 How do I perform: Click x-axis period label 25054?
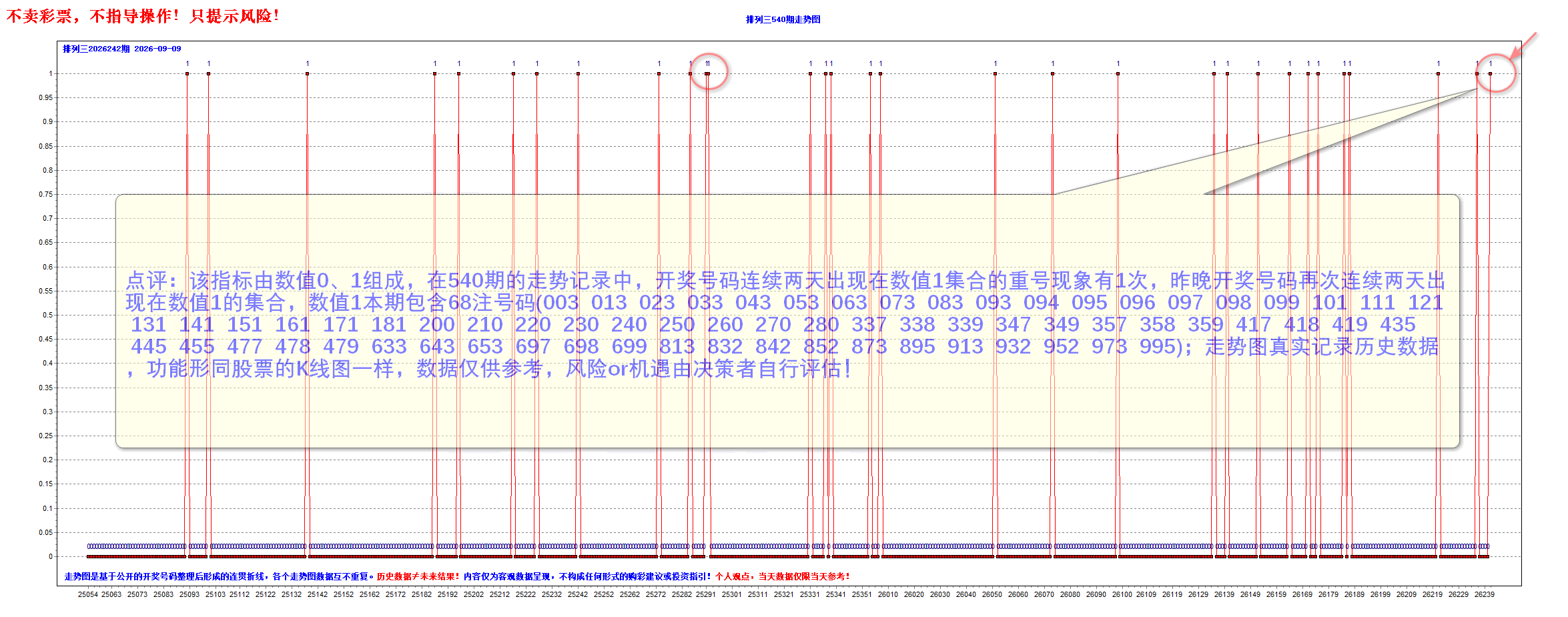click(88, 594)
